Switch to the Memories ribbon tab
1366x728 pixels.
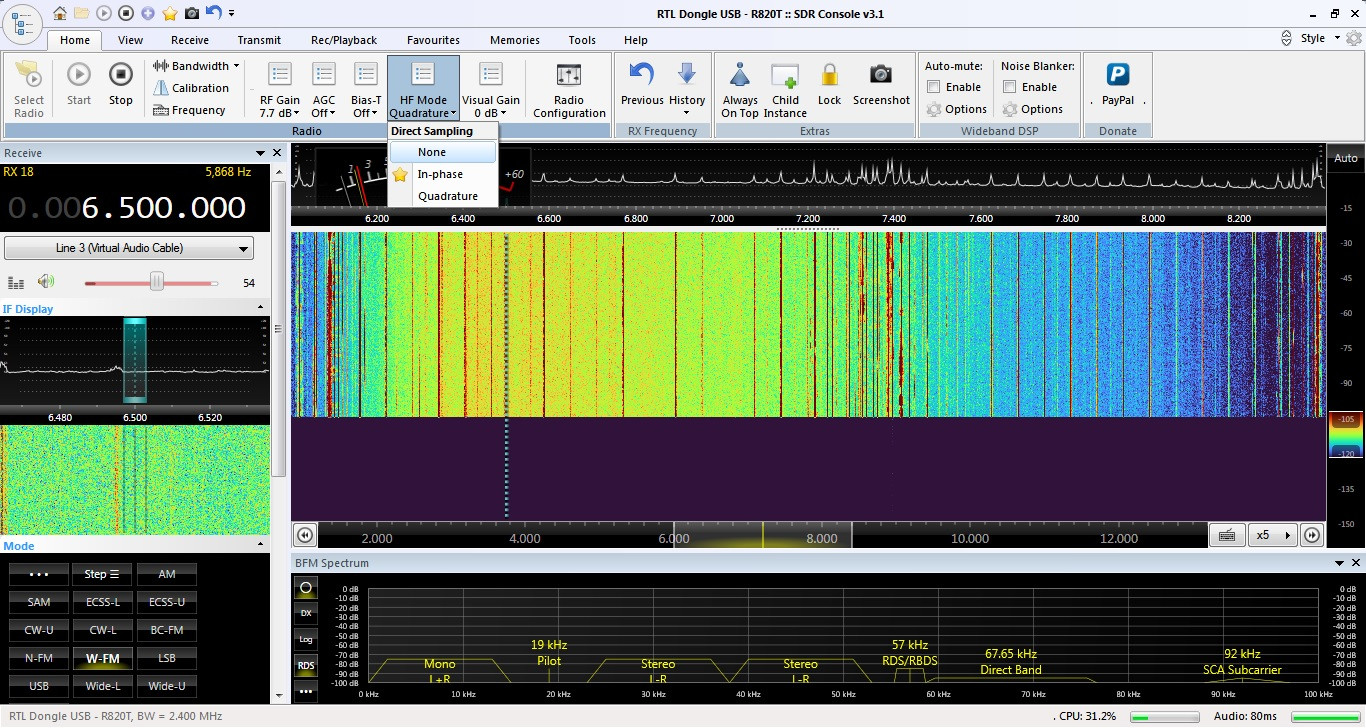point(514,40)
